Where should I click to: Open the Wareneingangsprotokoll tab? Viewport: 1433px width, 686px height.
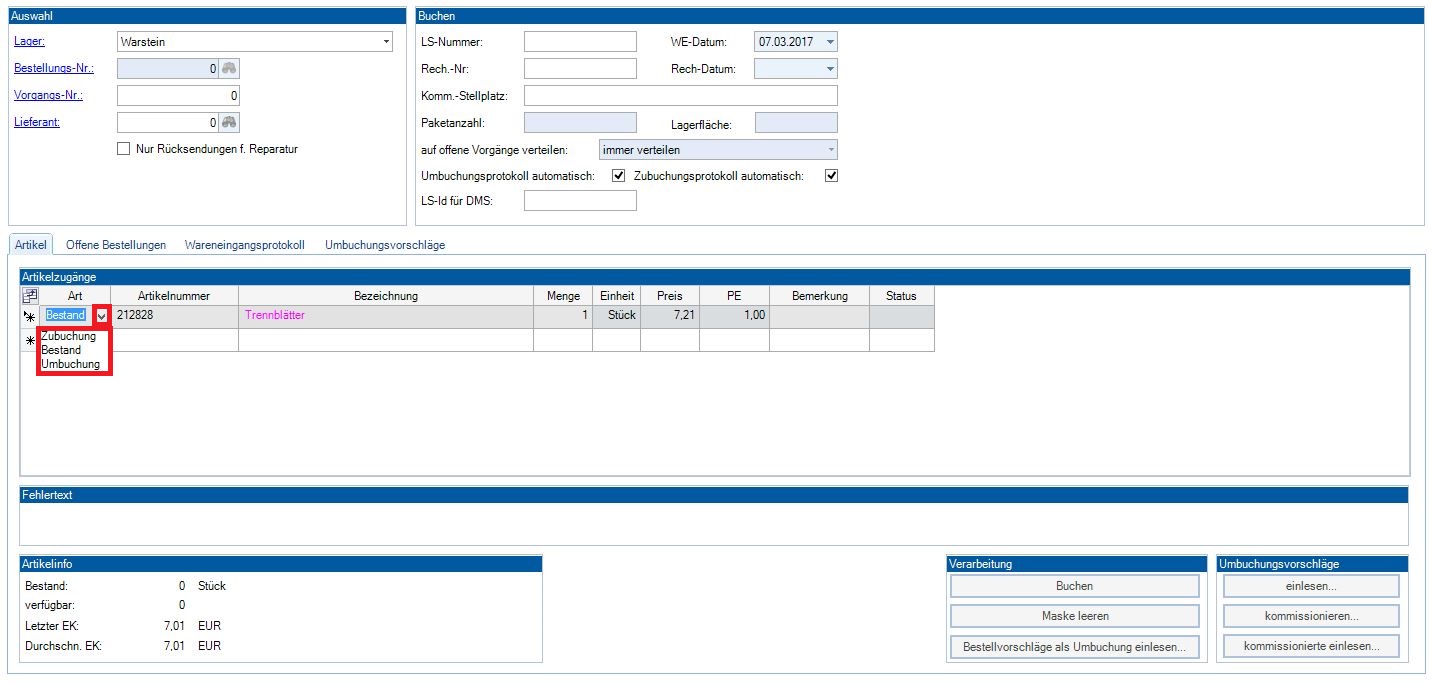click(x=245, y=245)
